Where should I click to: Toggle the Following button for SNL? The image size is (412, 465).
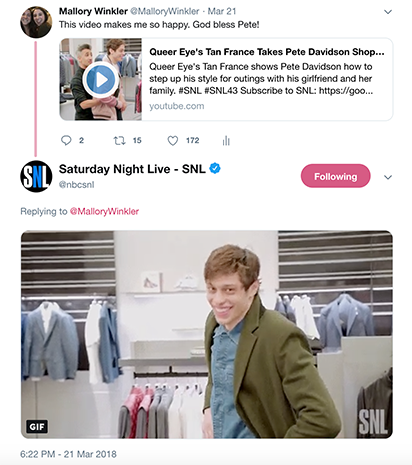(x=335, y=176)
